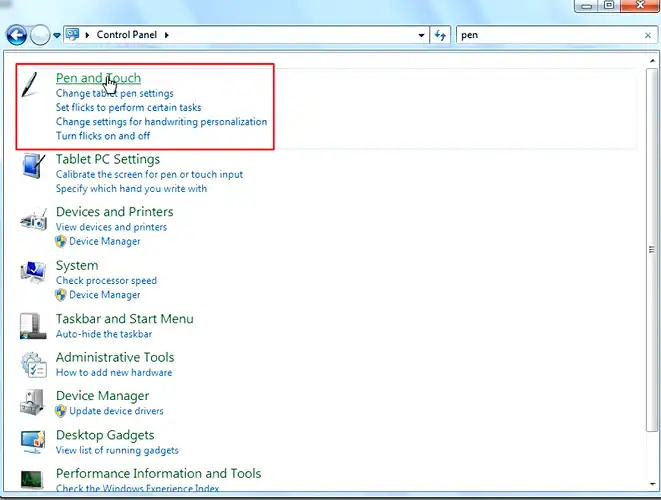Image resolution: width=661 pixels, height=500 pixels.
Task: Expand the arrow before Control Panel breadcrumb
Action: pyautogui.click(x=87, y=35)
